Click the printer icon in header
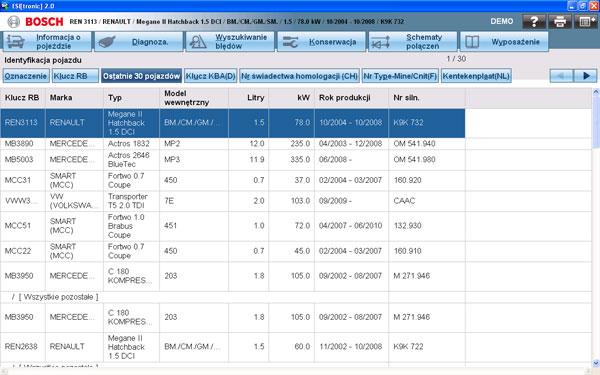 [x=560, y=21]
